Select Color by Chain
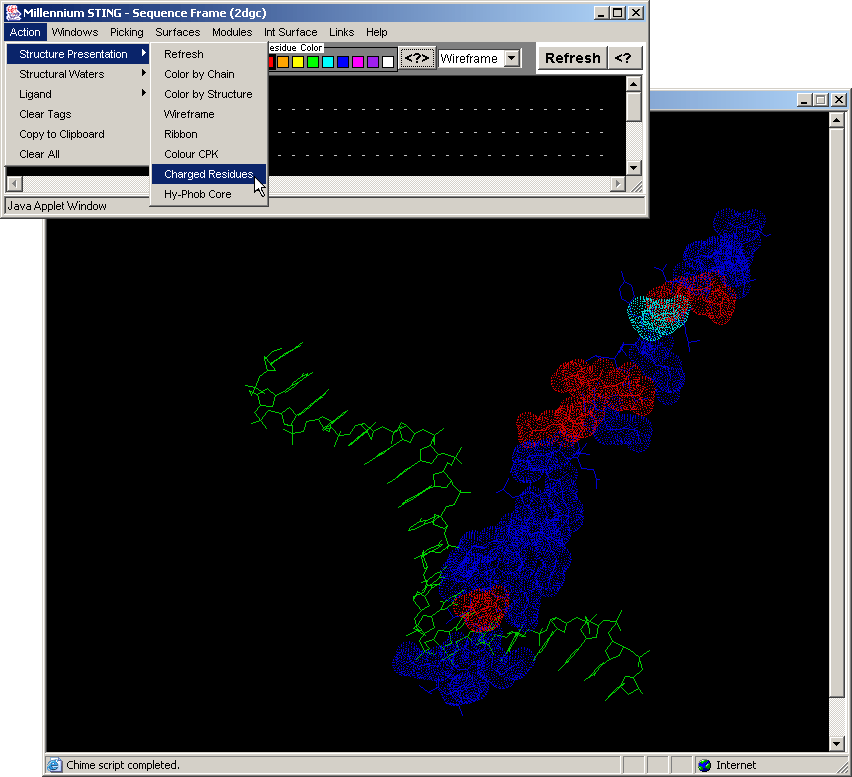The height and width of the screenshot is (777, 852). tap(209, 74)
